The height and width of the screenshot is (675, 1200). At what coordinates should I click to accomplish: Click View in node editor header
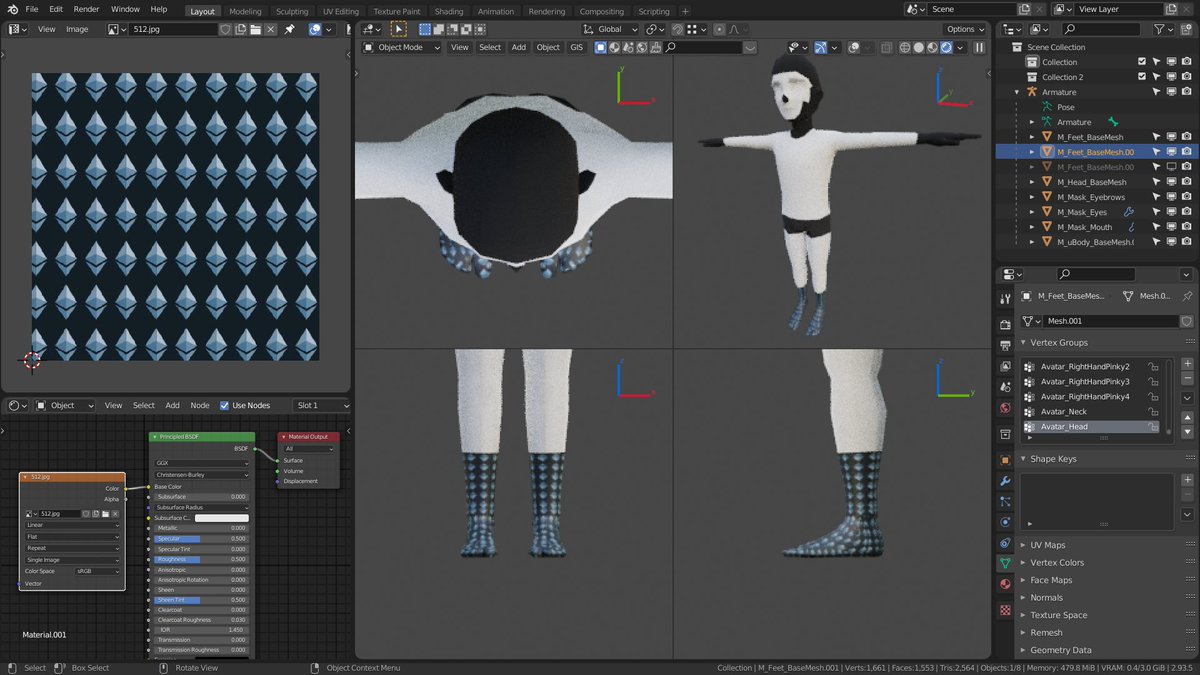(x=114, y=405)
